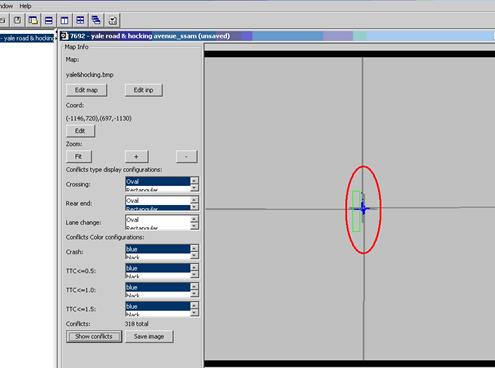Fit the map with the Fit button
Image resolution: width=495 pixels, height=368 pixels.
pos(78,156)
